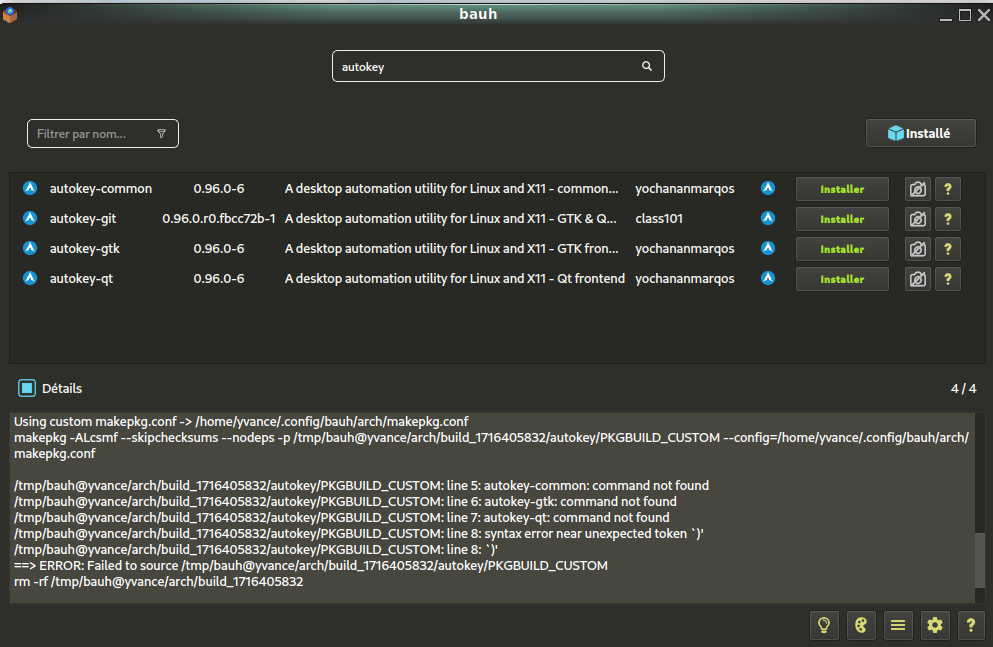
Task: Click maintainer yochananmarqos of autokey-gtk
Action: tap(685, 249)
